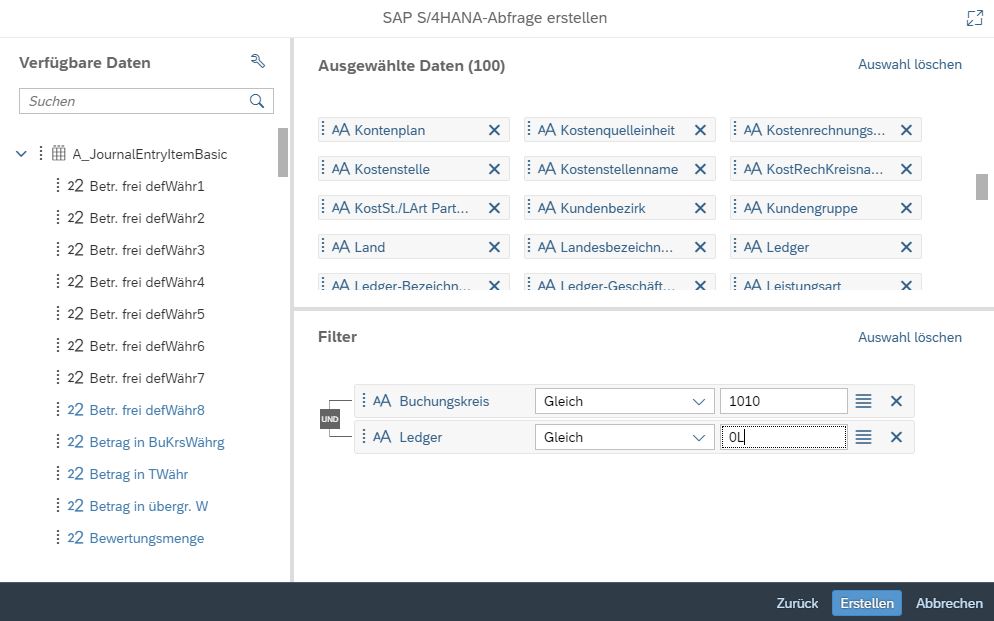Click drag handle of Buchungskreis filter
Image resolution: width=994 pixels, height=621 pixels.
(x=364, y=400)
